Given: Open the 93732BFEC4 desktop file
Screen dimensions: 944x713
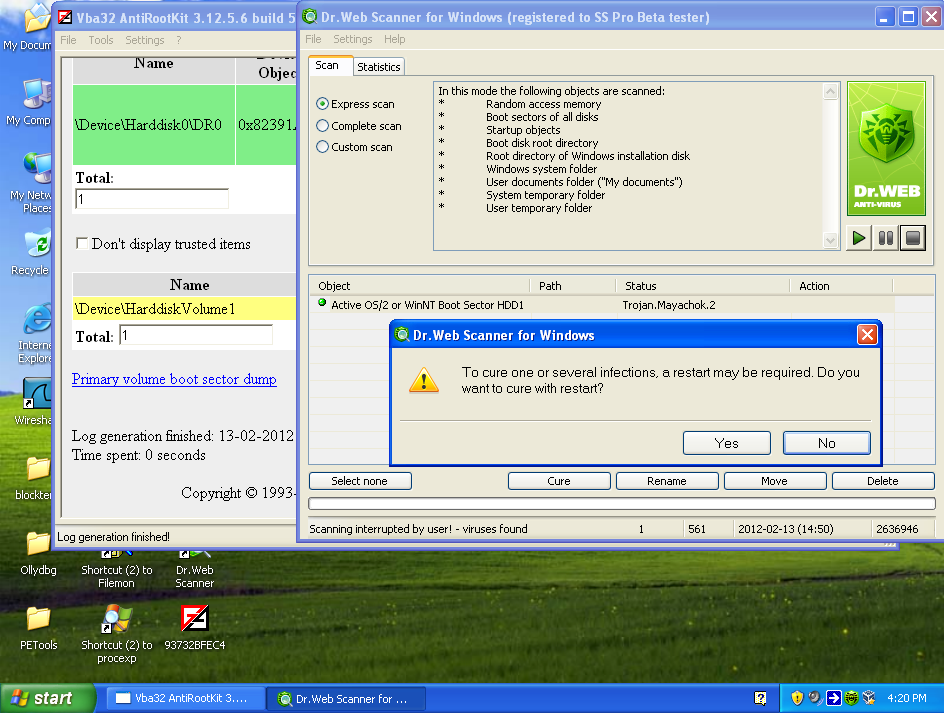Looking at the screenshot, I should click(x=194, y=620).
